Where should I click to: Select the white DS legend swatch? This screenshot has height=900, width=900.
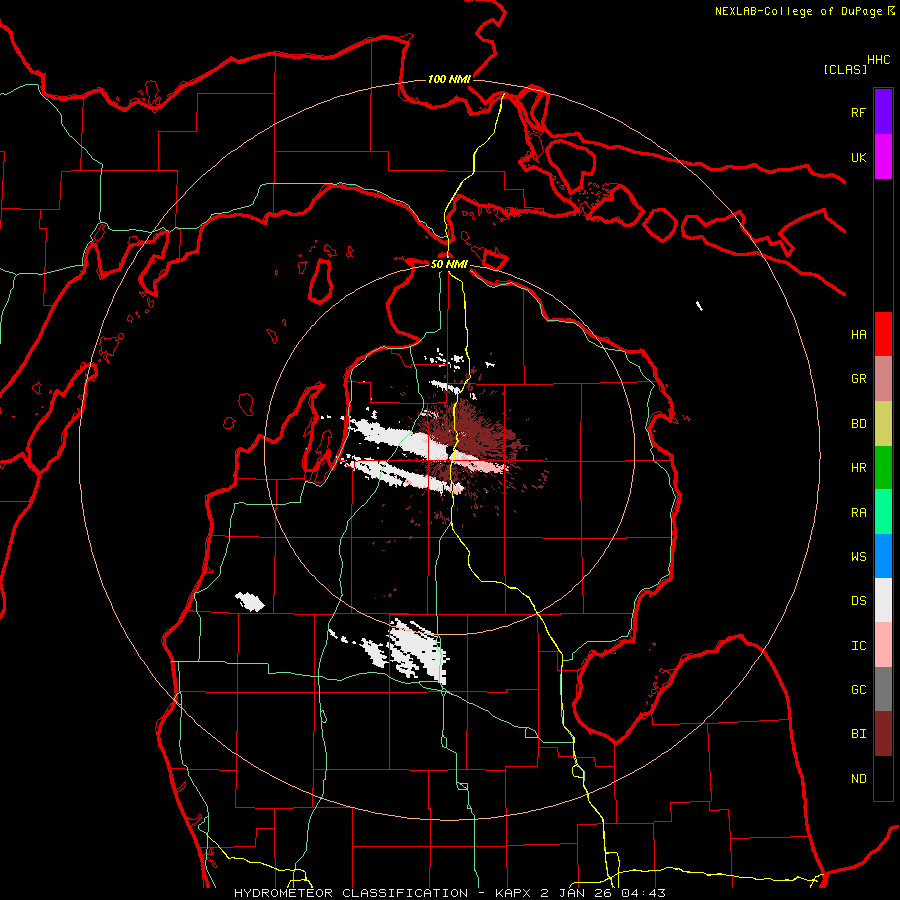[x=883, y=600]
